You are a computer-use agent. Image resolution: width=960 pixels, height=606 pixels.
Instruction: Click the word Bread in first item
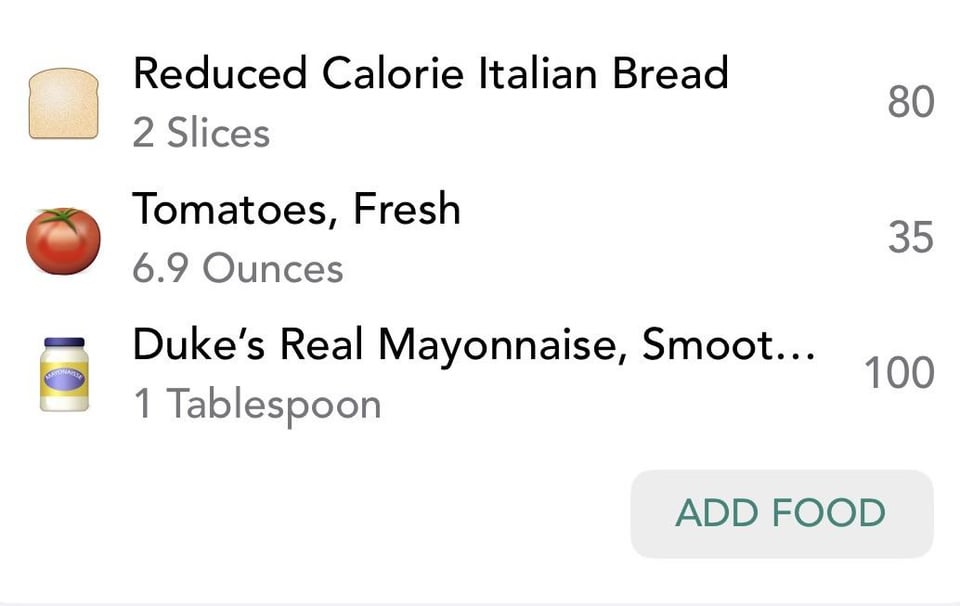coord(670,73)
